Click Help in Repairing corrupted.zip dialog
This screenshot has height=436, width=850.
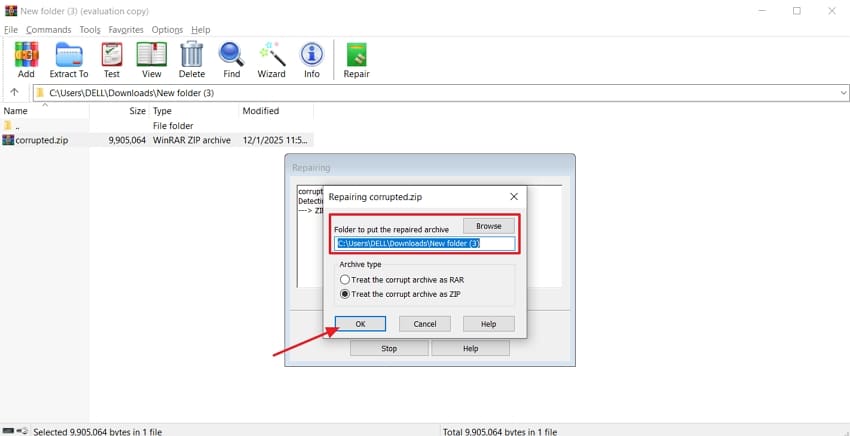[x=488, y=324]
